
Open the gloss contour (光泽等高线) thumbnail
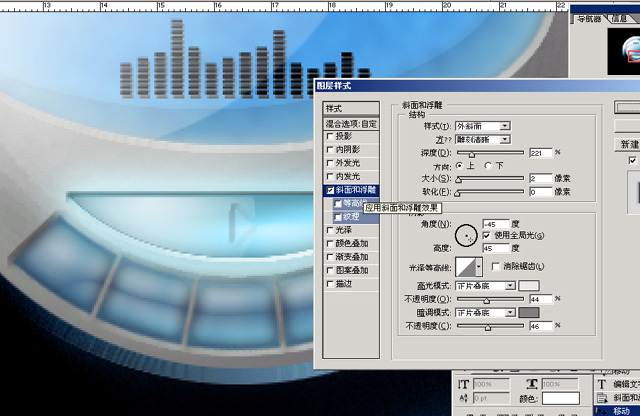point(465,267)
